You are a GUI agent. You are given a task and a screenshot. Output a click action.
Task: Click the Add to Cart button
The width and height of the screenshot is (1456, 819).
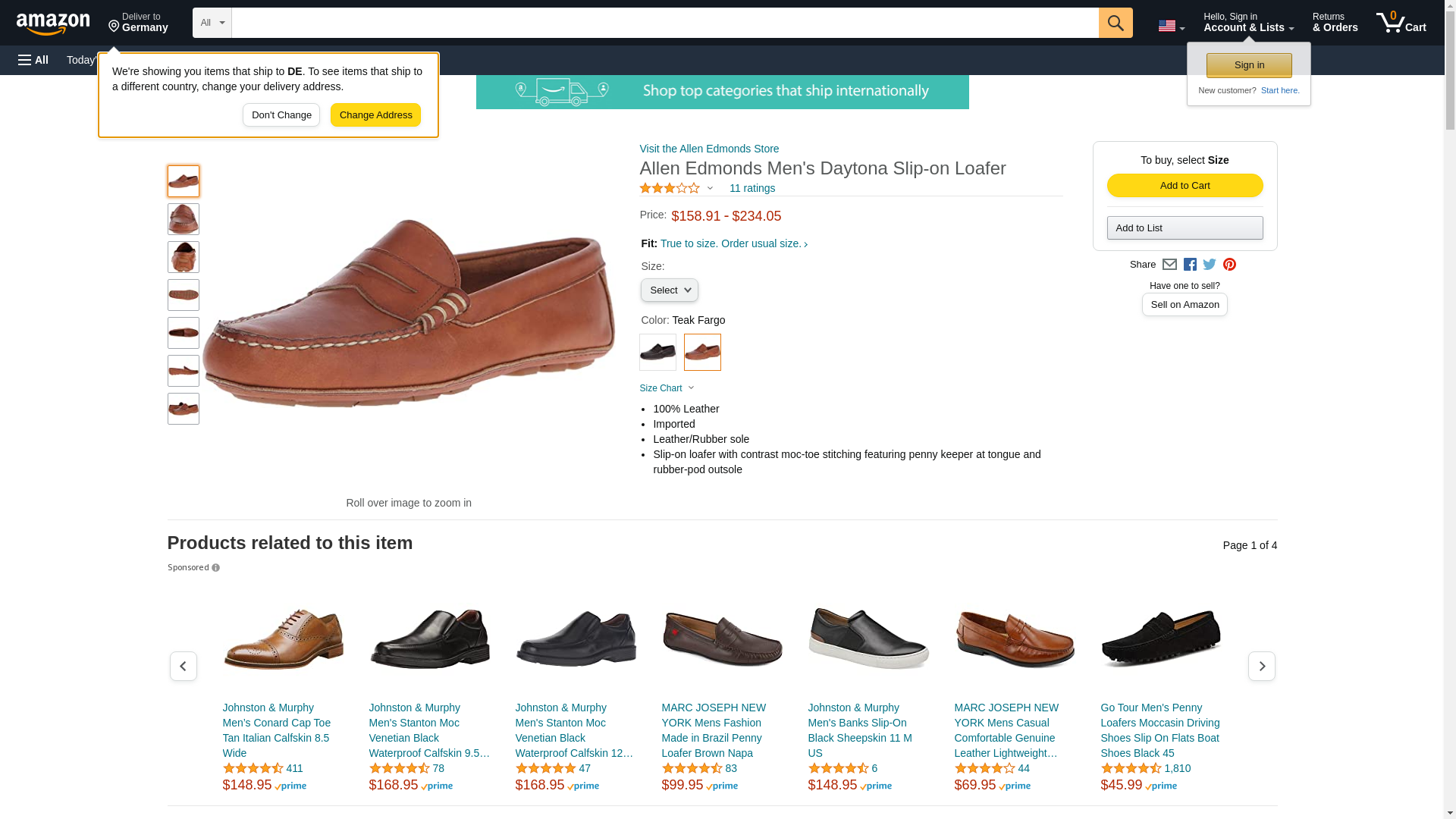(x=1185, y=186)
